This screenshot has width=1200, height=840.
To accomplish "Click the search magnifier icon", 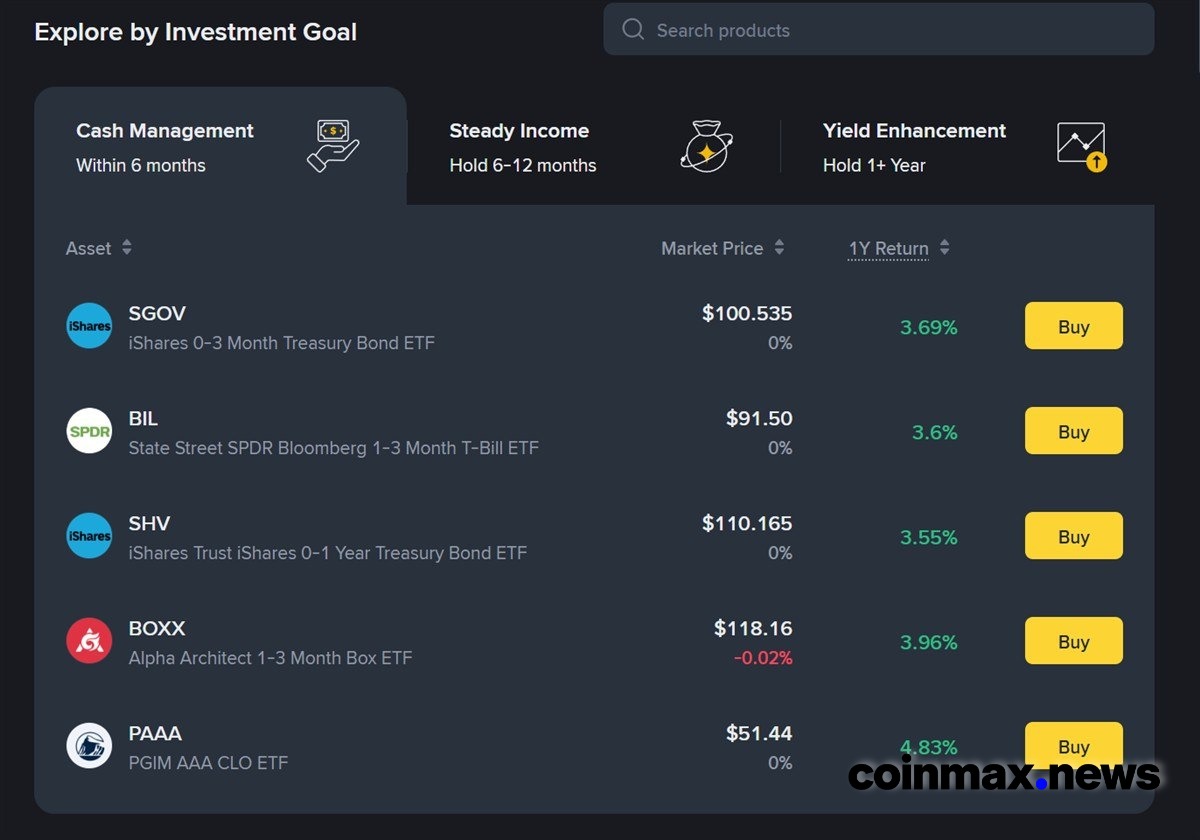I will click(x=633, y=29).
